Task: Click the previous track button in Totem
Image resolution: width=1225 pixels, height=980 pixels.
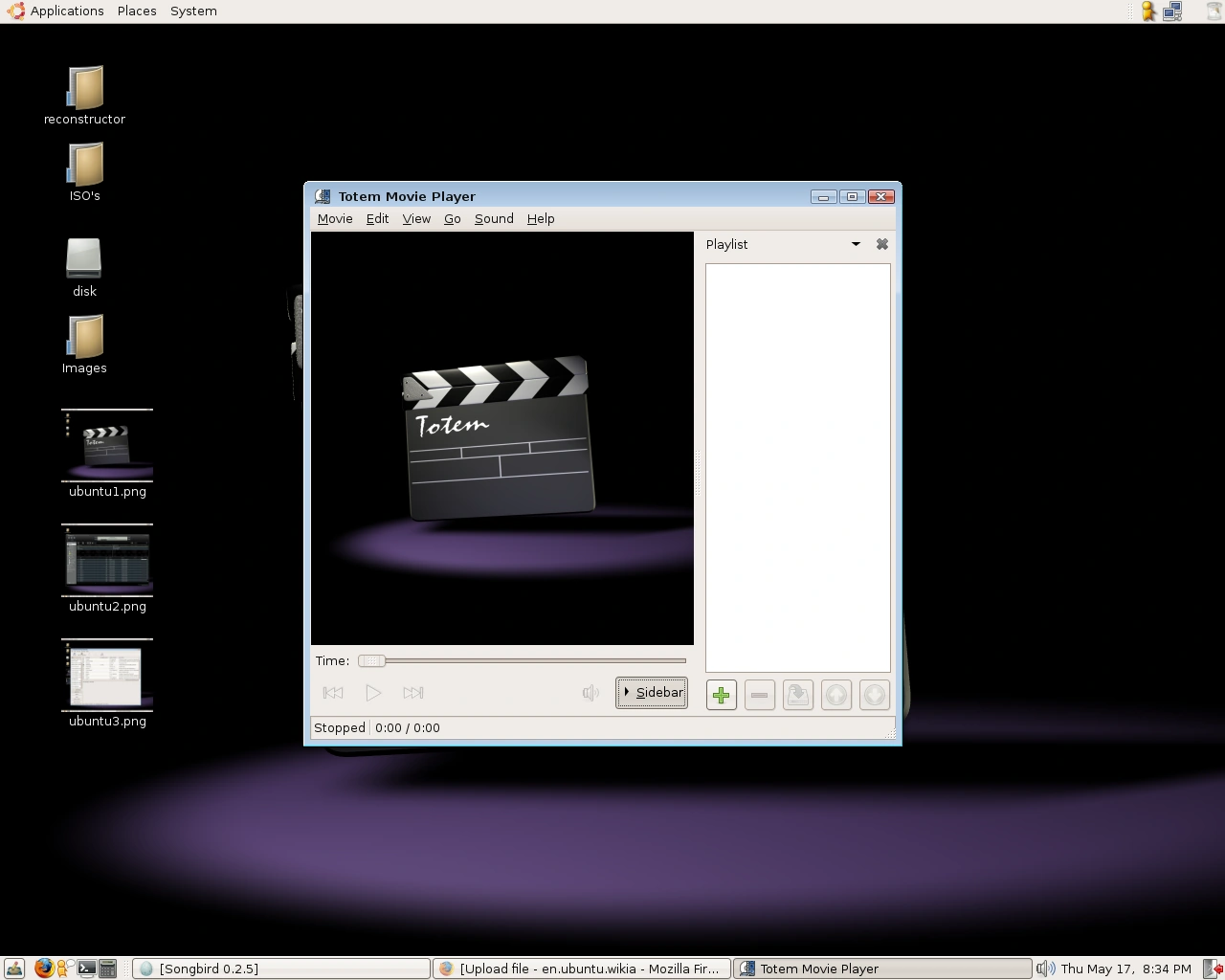Action: [x=333, y=693]
